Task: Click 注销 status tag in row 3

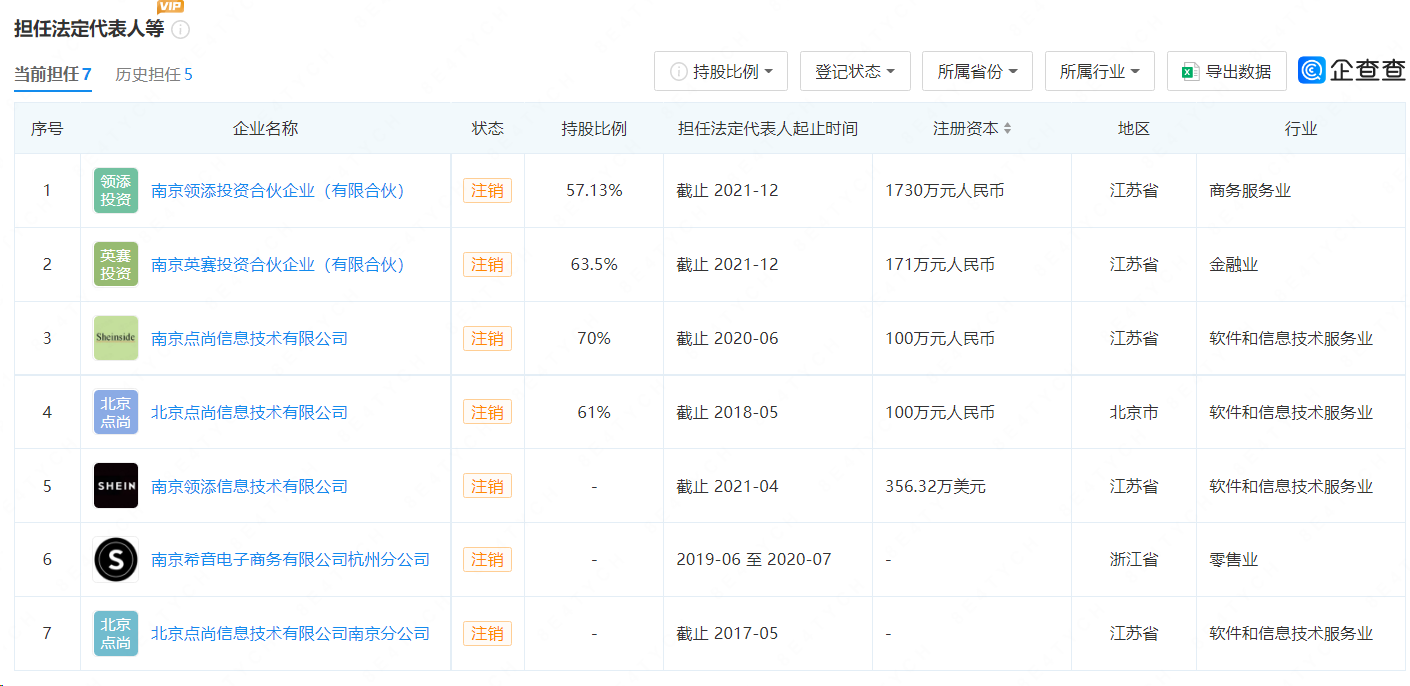Action: click(487, 338)
